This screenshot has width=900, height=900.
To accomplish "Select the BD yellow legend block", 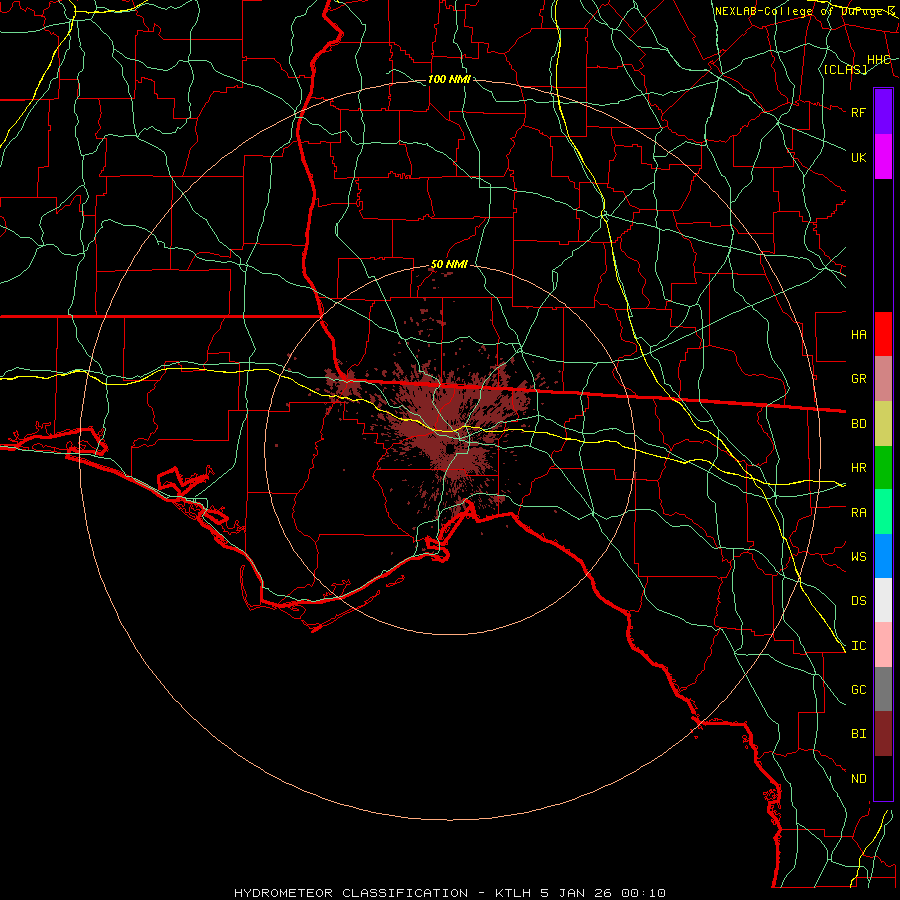I will coord(883,424).
